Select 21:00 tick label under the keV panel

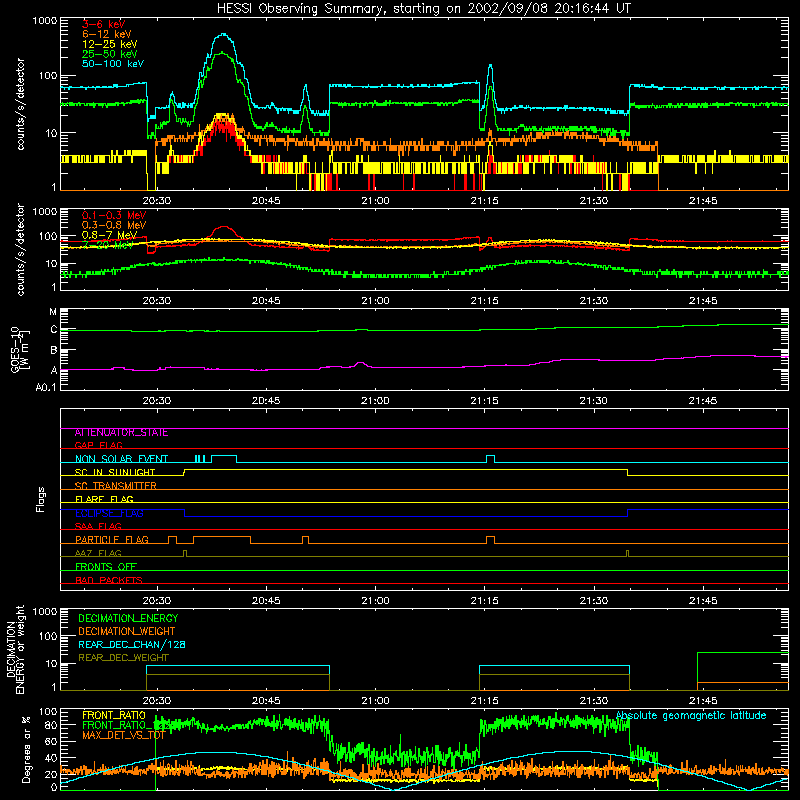point(375,201)
